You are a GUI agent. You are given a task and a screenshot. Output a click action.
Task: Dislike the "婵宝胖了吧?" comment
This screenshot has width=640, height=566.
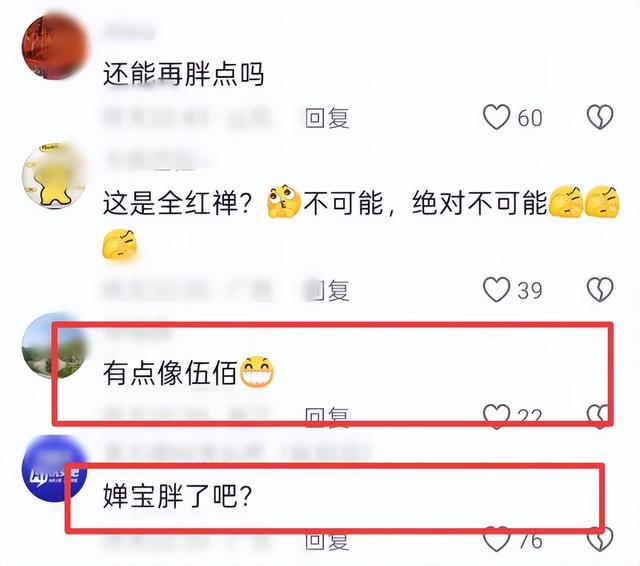point(600,539)
